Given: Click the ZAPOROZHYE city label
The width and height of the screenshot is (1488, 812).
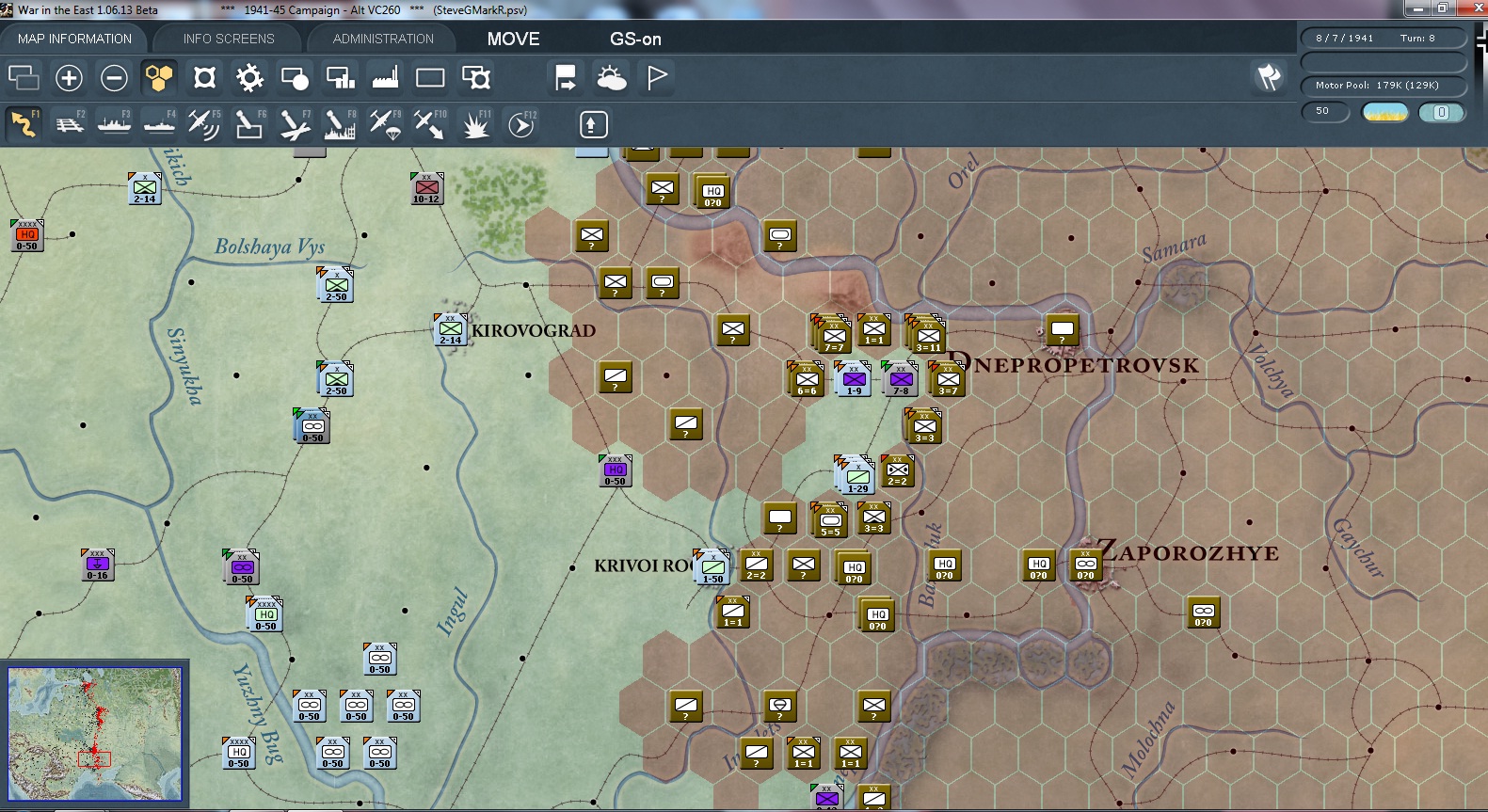Looking at the screenshot, I should 1189,552.
